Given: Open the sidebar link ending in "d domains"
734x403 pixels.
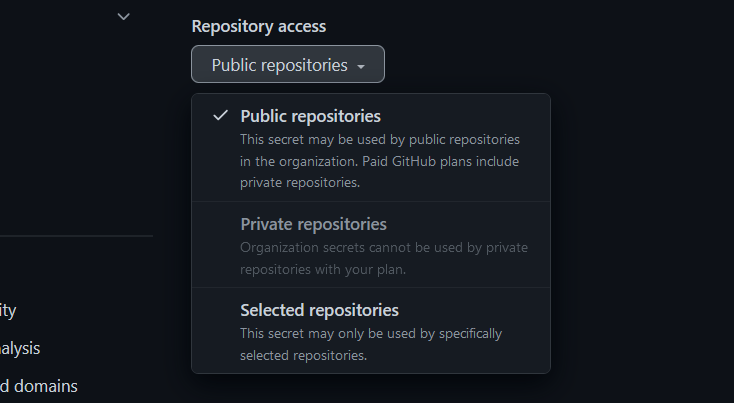Looking at the screenshot, I should point(38,385).
